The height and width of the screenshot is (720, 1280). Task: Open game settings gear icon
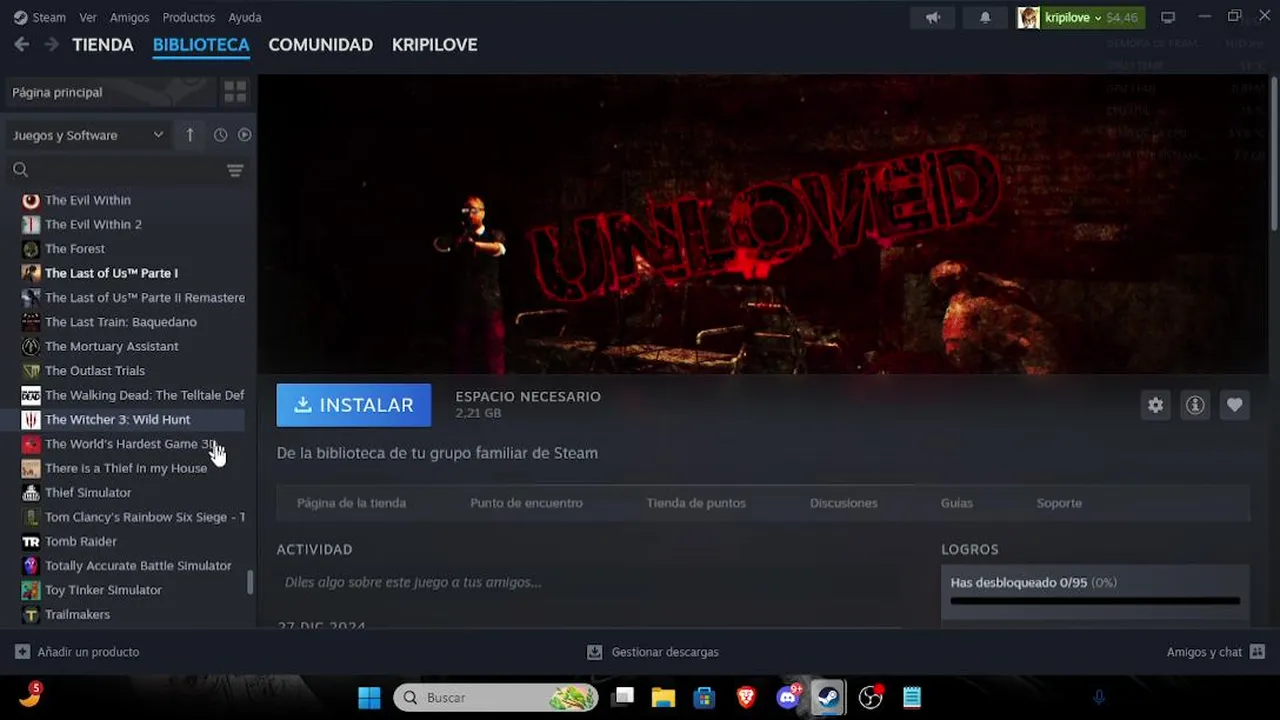1155,405
